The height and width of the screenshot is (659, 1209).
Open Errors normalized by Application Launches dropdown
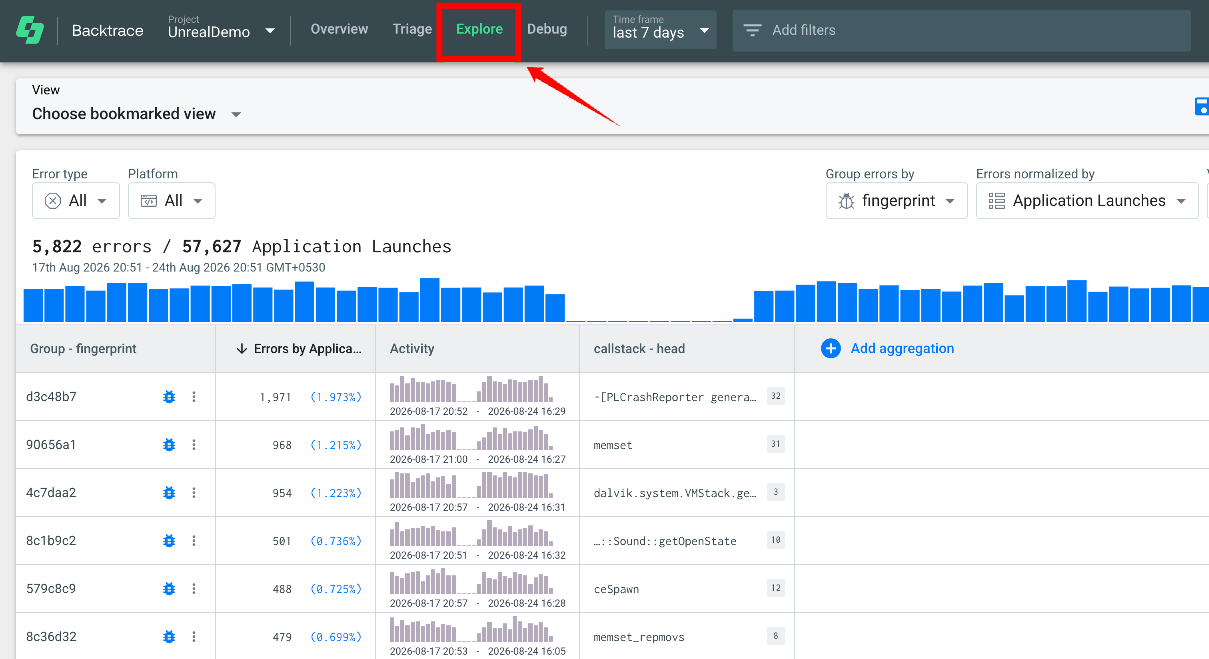pyautogui.click(x=1087, y=201)
